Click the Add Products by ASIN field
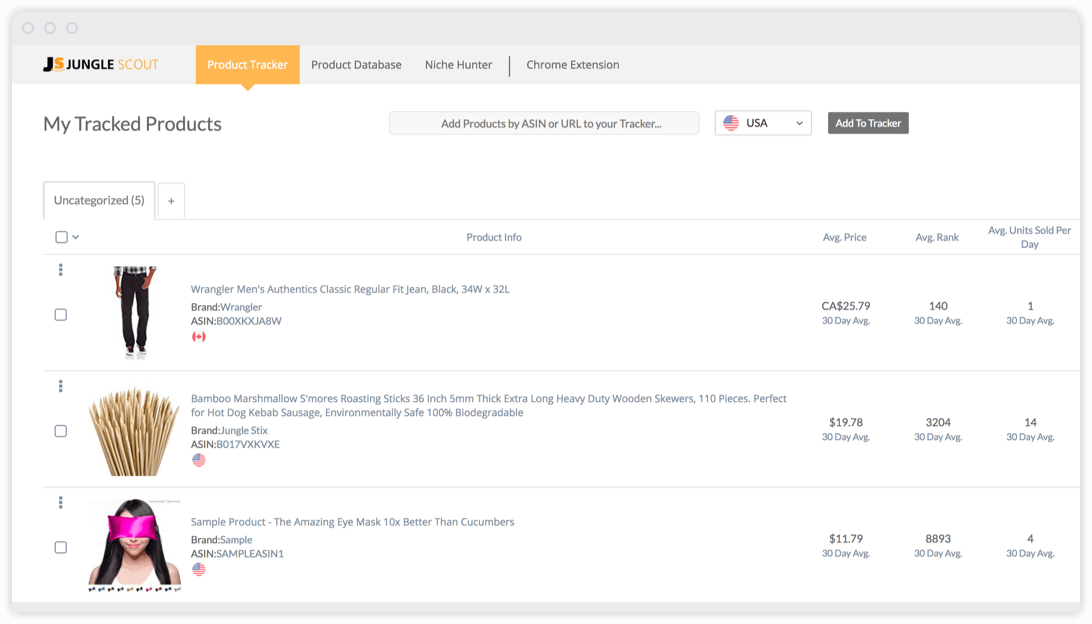The width and height of the screenshot is (1092, 624). [544, 123]
